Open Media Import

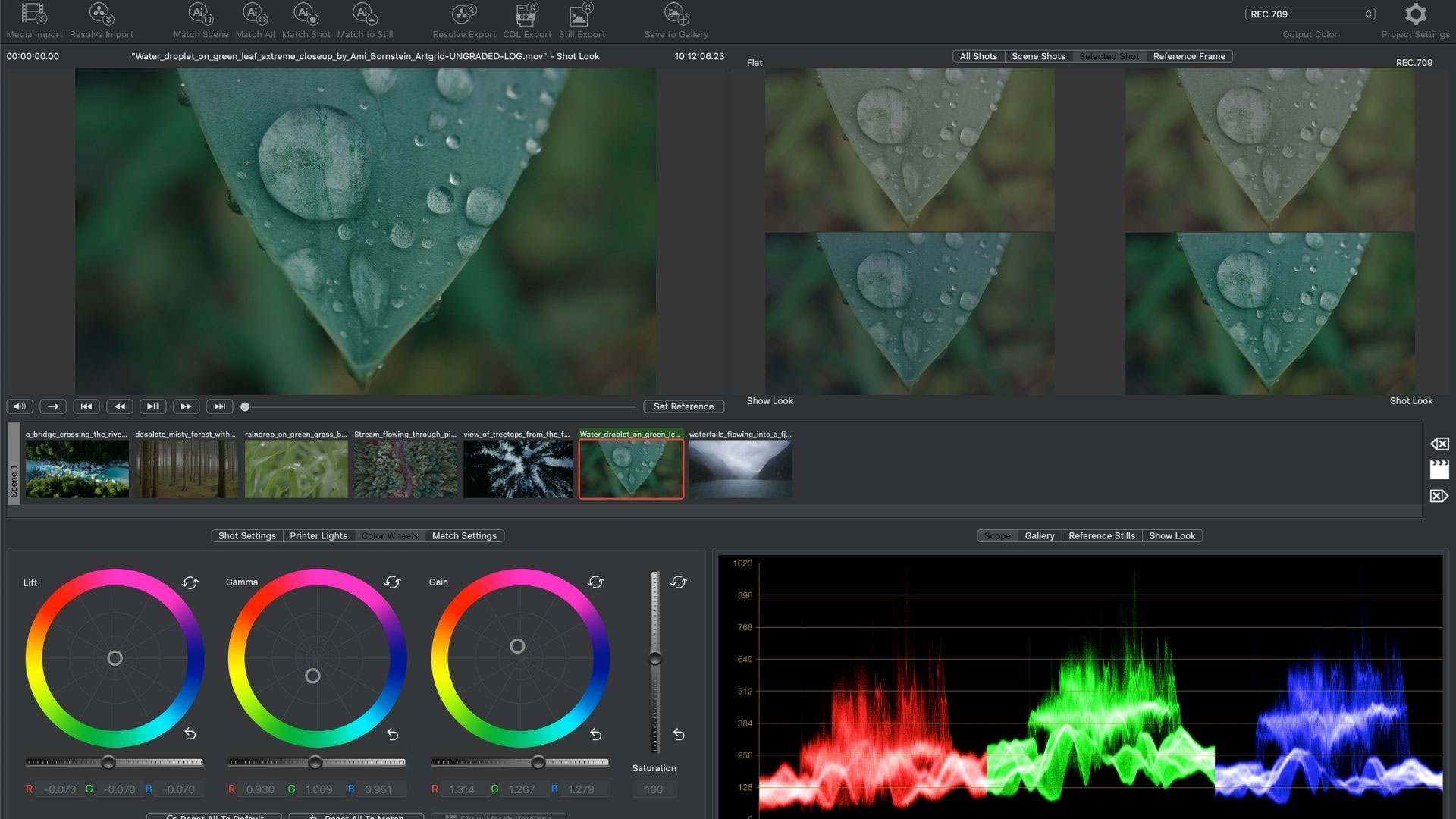click(x=33, y=14)
